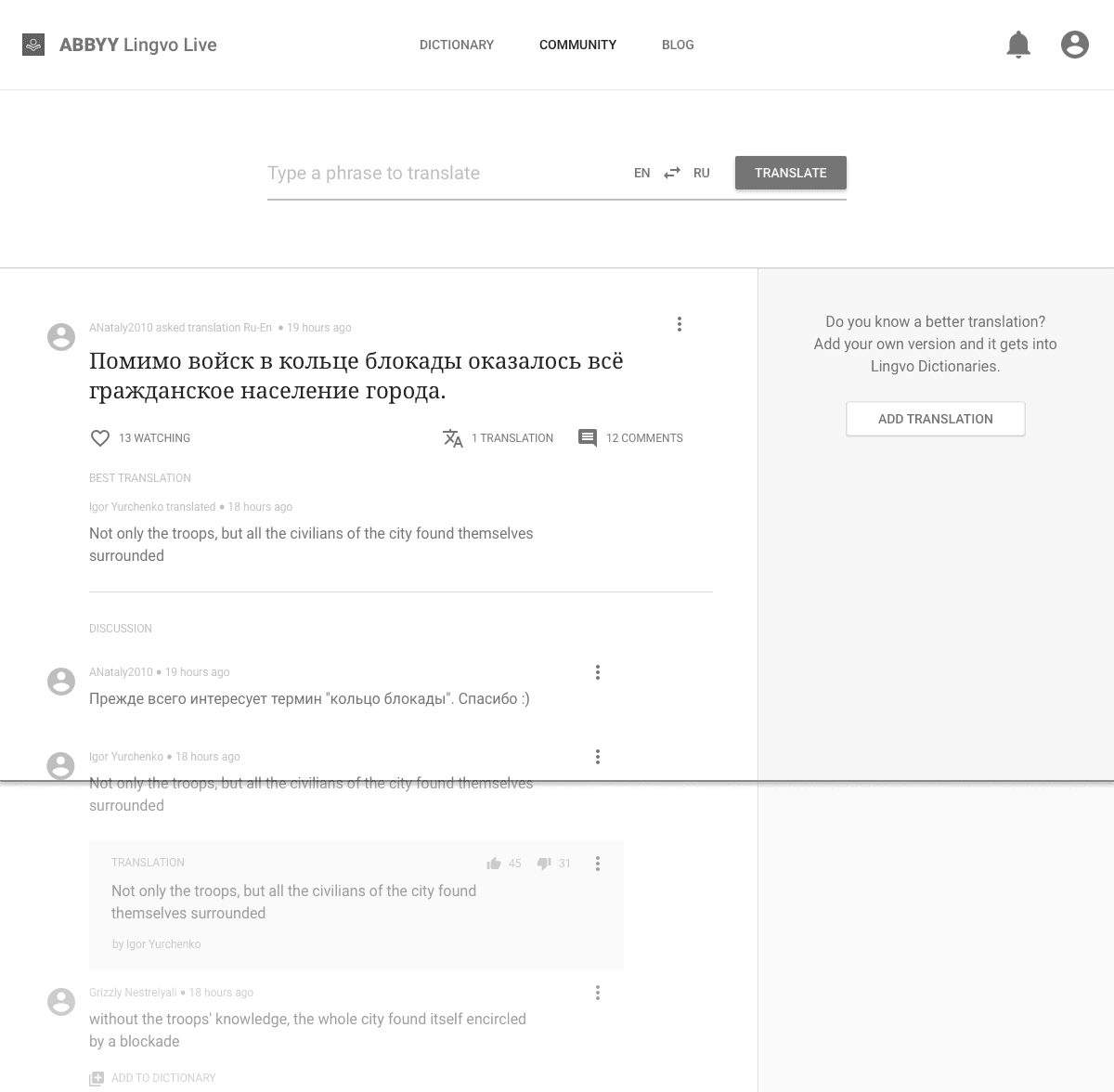Open more options for Igor Yurchenko's comment
The image size is (1114, 1092).
point(598,757)
